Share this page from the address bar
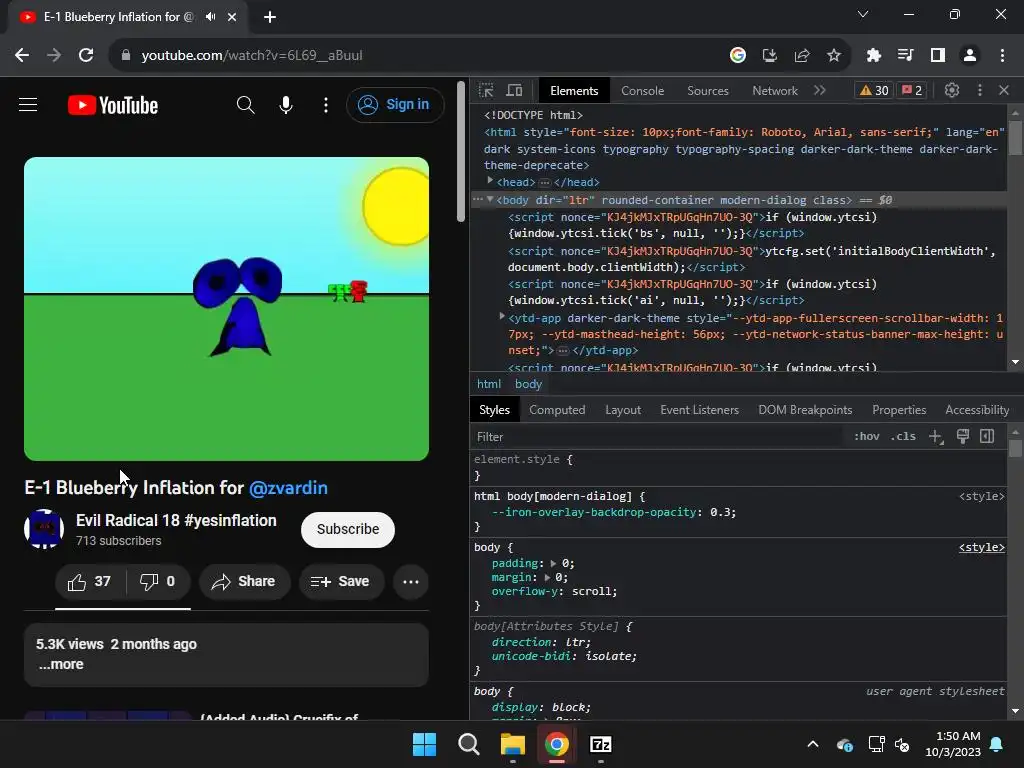Viewport: 1024px width, 768px height. (802, 55)
